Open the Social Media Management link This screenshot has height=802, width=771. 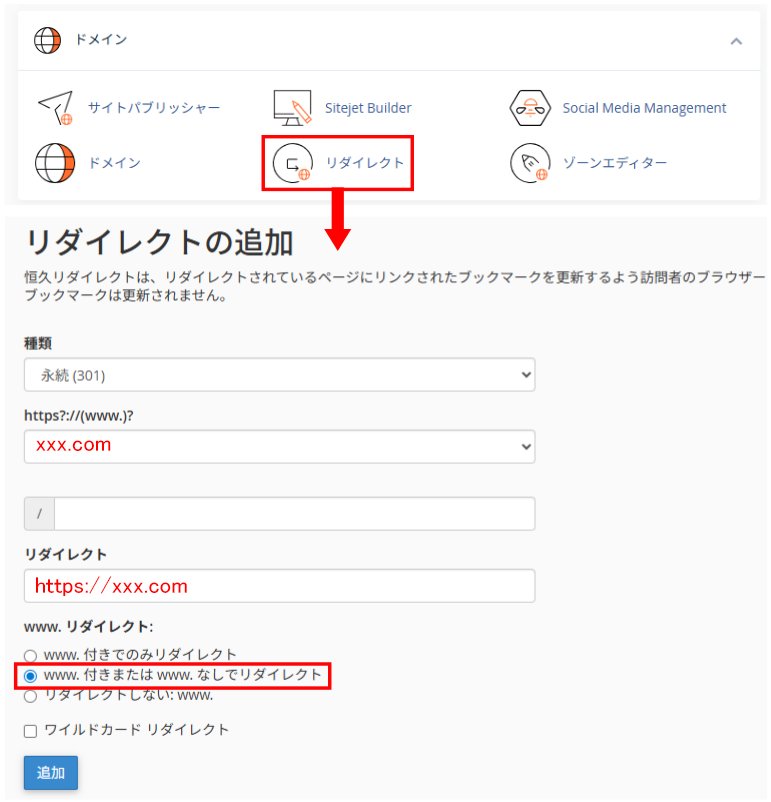(644, 108)
